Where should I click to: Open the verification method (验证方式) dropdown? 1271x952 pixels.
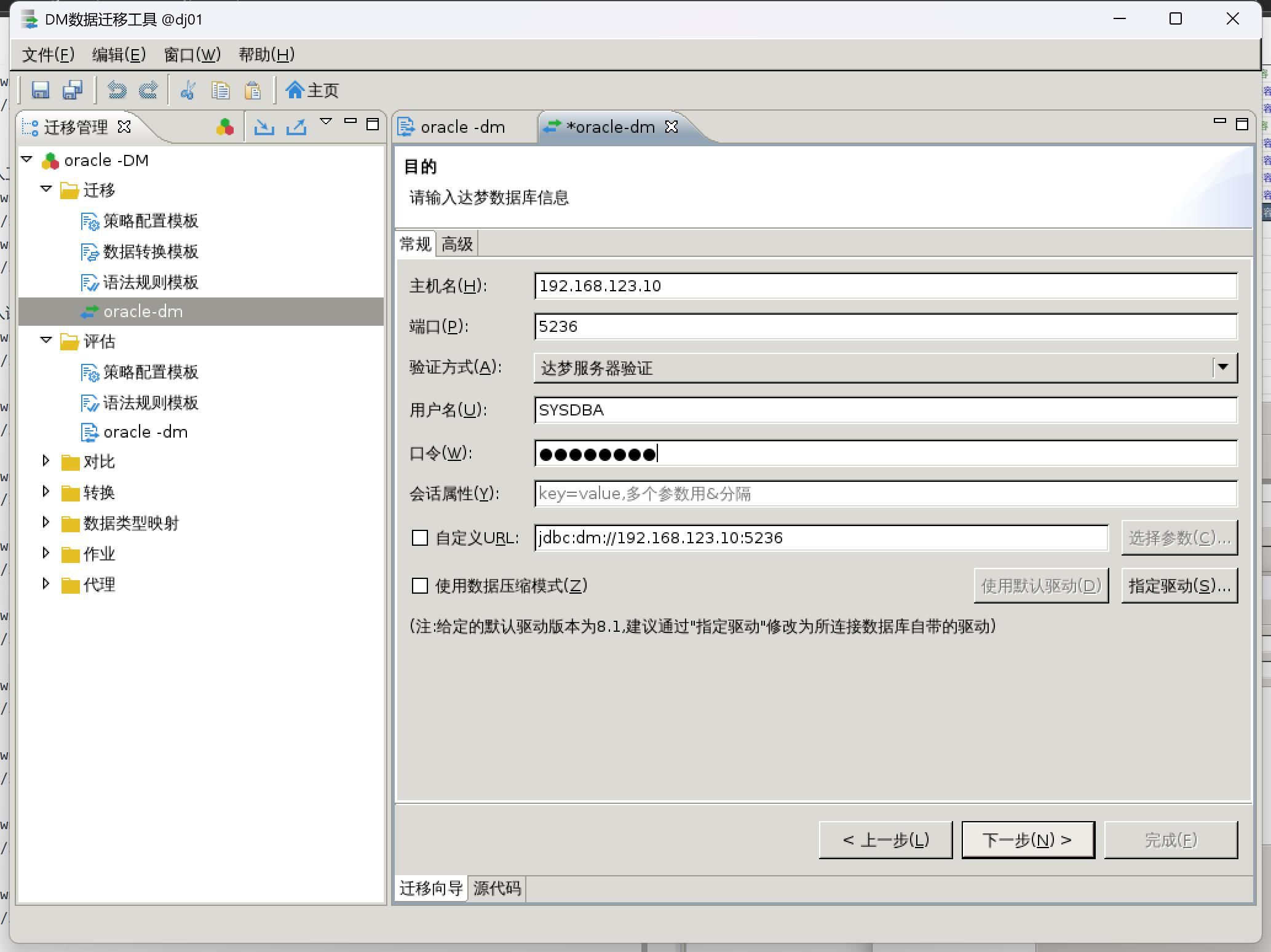pyautogui.click(x=1222, y=368)
